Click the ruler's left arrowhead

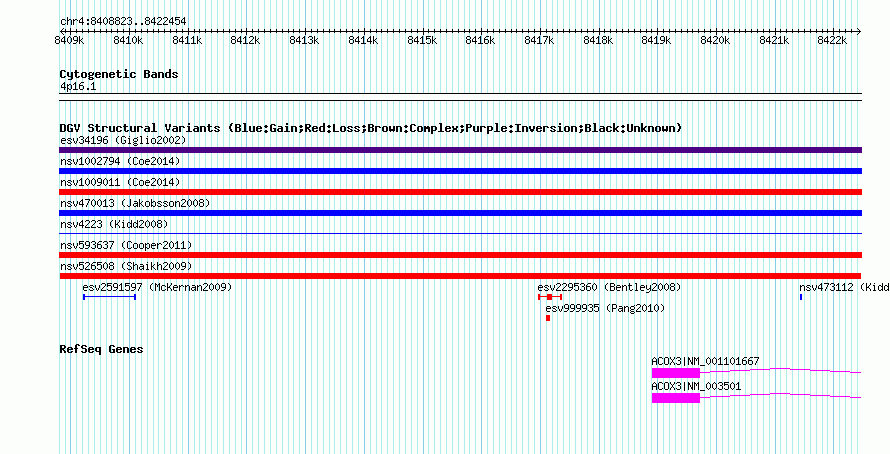pos(62,31)
